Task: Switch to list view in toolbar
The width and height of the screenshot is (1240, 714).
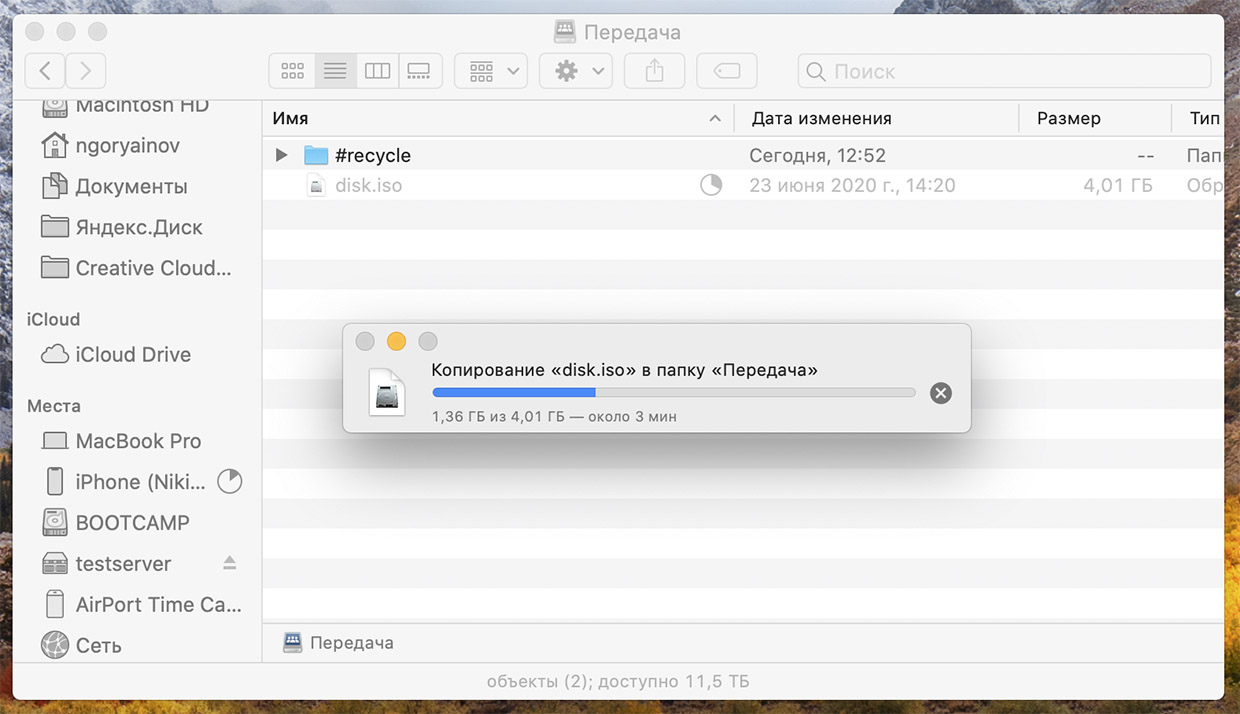Action: point(335,71)
